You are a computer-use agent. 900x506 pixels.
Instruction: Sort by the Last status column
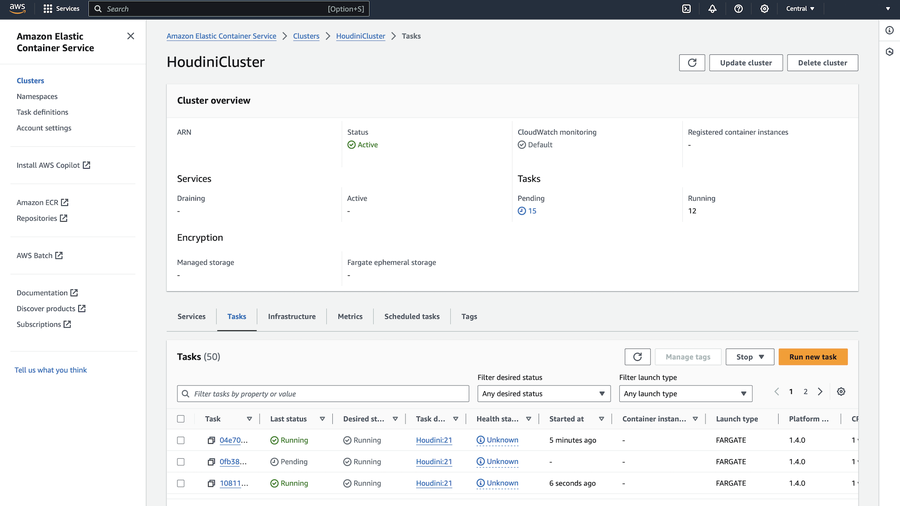coord(322,419)
